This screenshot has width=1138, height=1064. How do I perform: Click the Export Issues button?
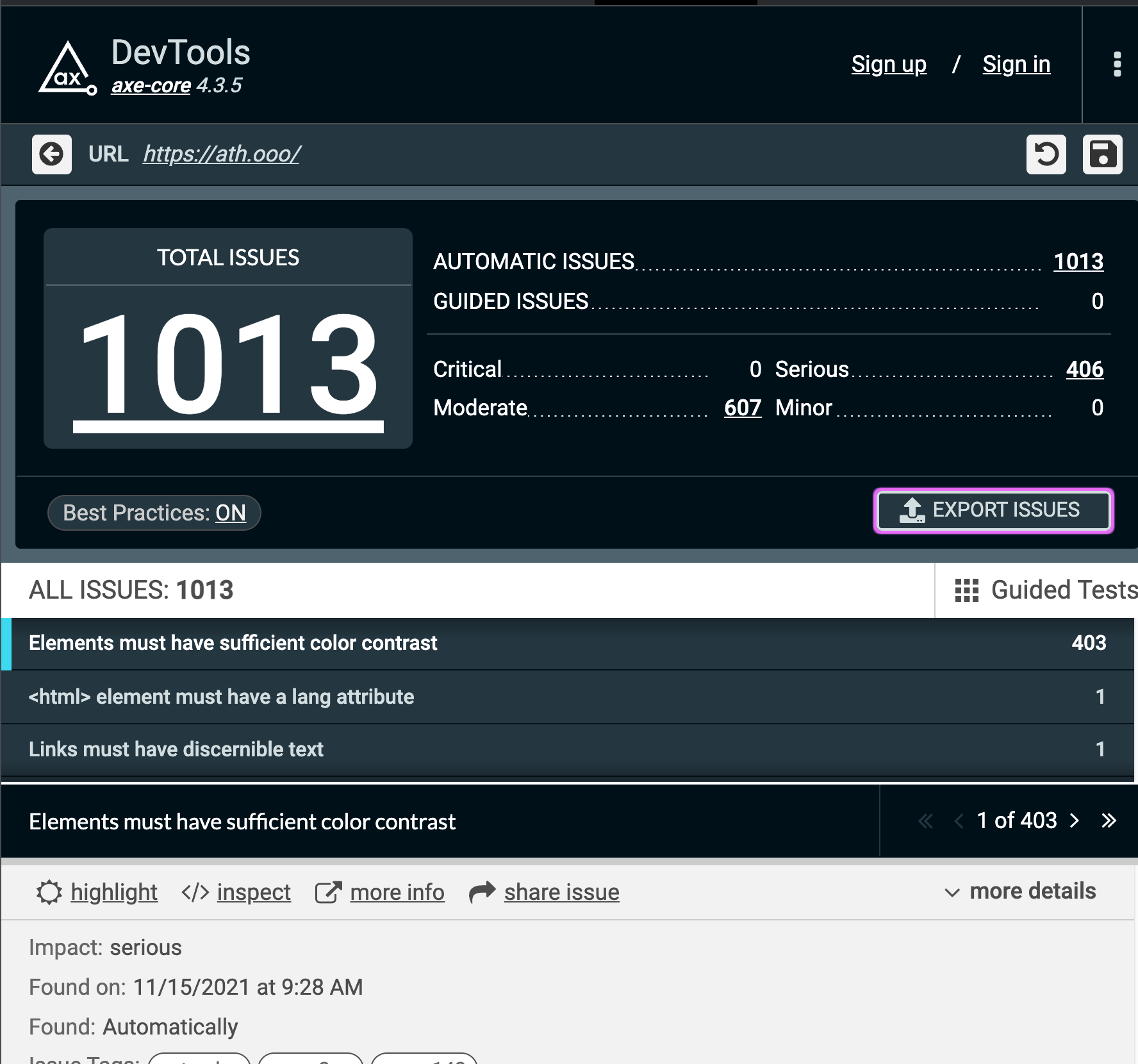click(994, 510)
